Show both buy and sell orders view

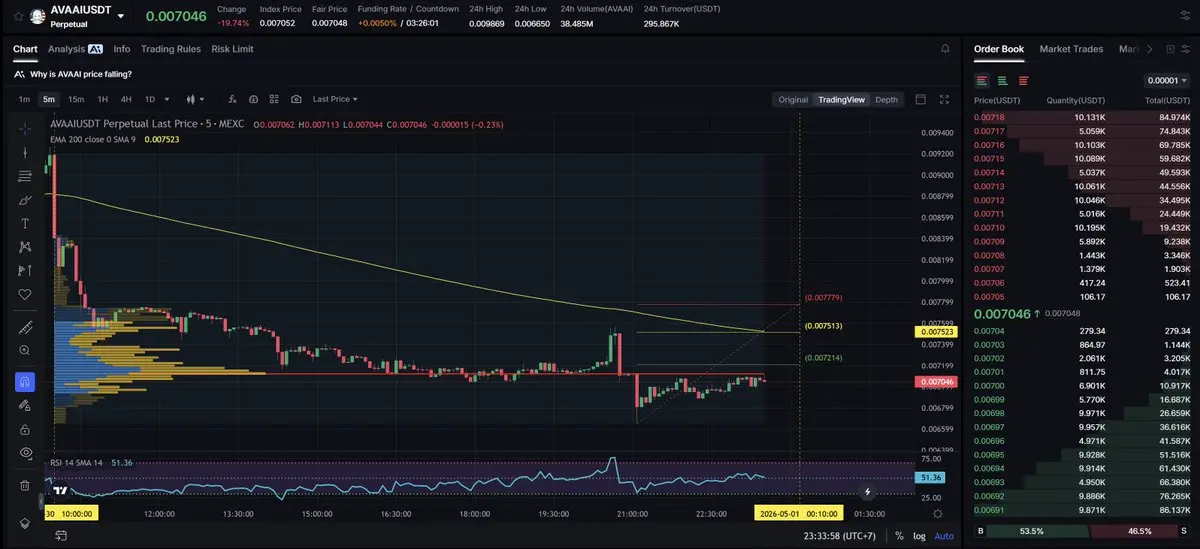click(982, 81)
